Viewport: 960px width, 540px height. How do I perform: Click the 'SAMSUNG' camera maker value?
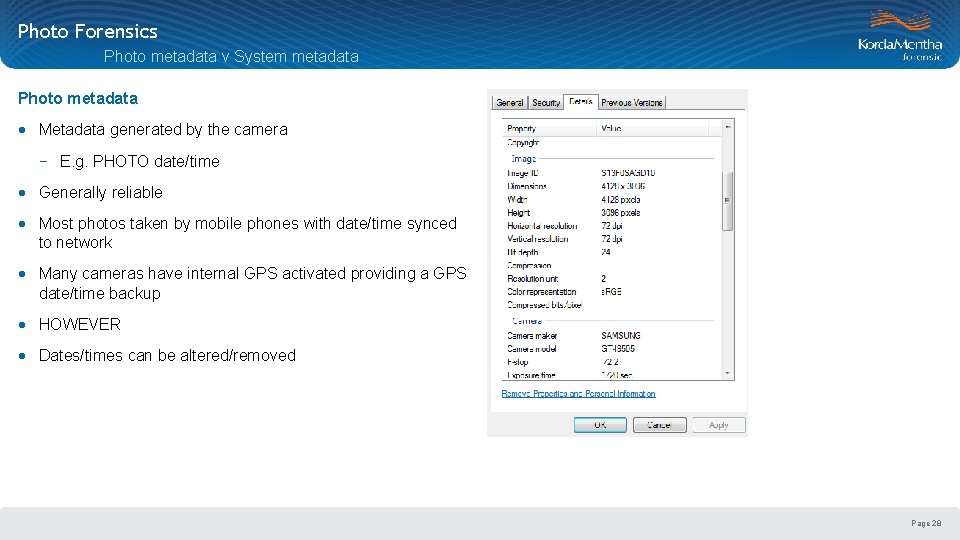coord(621,336)
